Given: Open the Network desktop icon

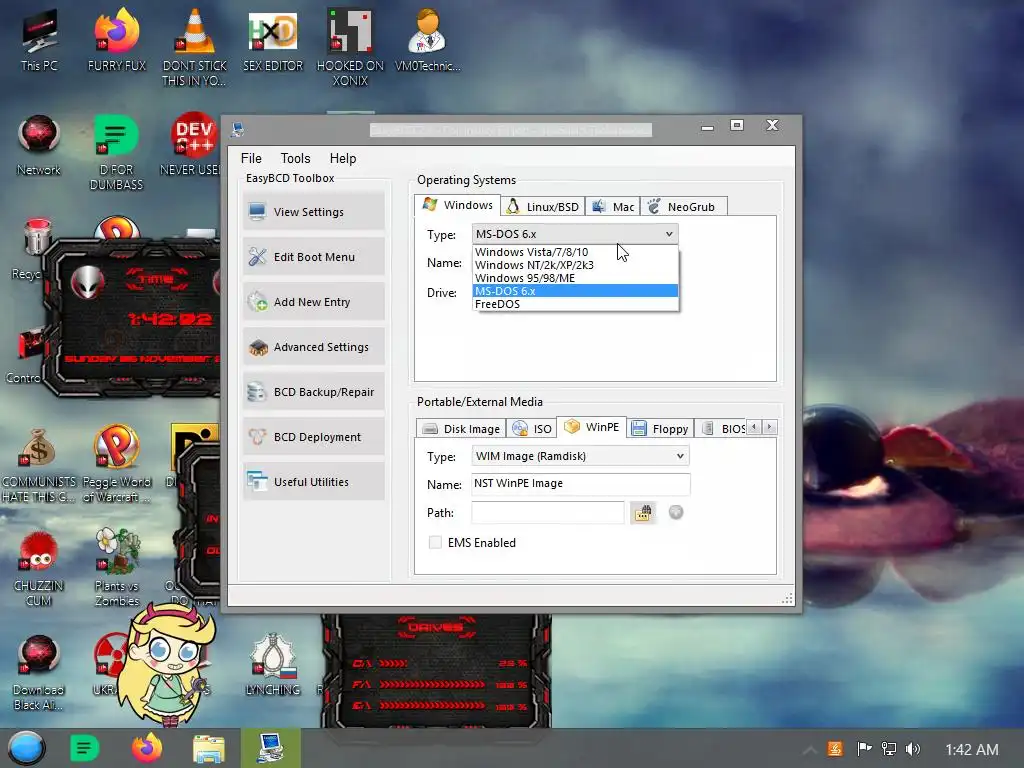Looking at the screenshot, I should [x=39, y=145].
